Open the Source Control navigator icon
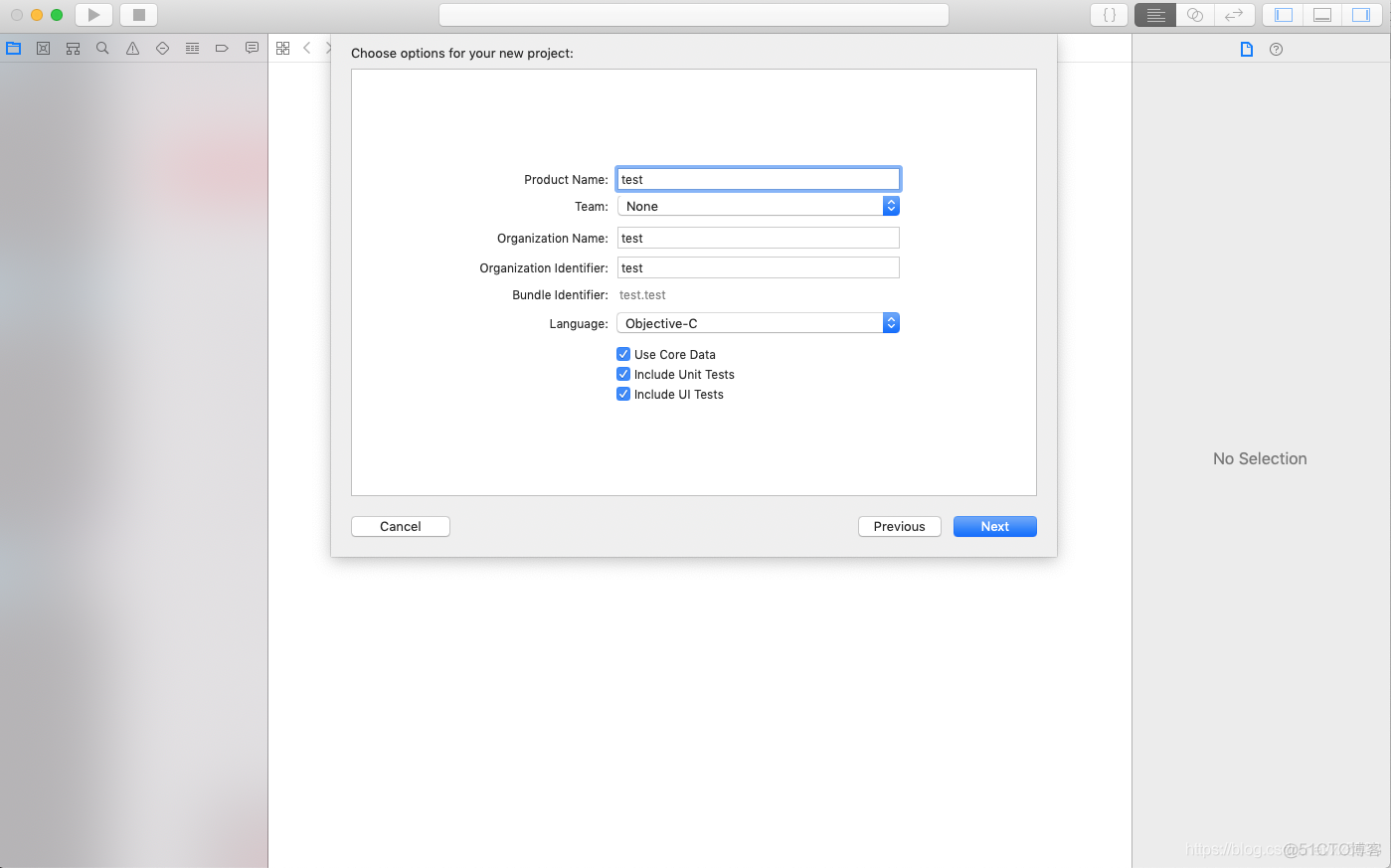Screen dimensions: 1391x868 44,48
